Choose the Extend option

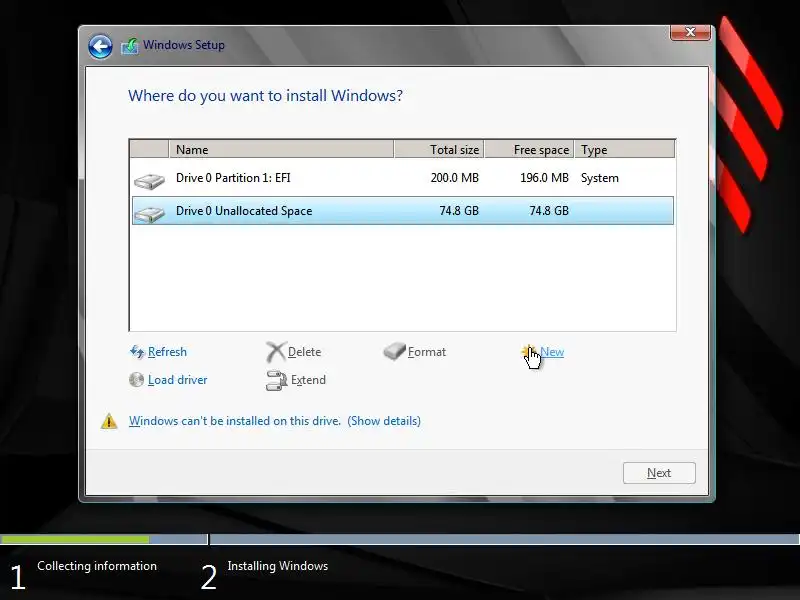(308, 380)
